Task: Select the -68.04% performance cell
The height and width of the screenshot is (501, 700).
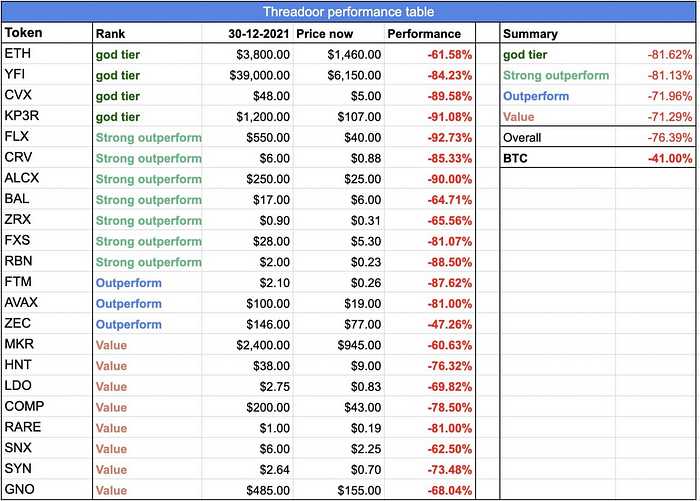Action: click(x=429, y=490)
